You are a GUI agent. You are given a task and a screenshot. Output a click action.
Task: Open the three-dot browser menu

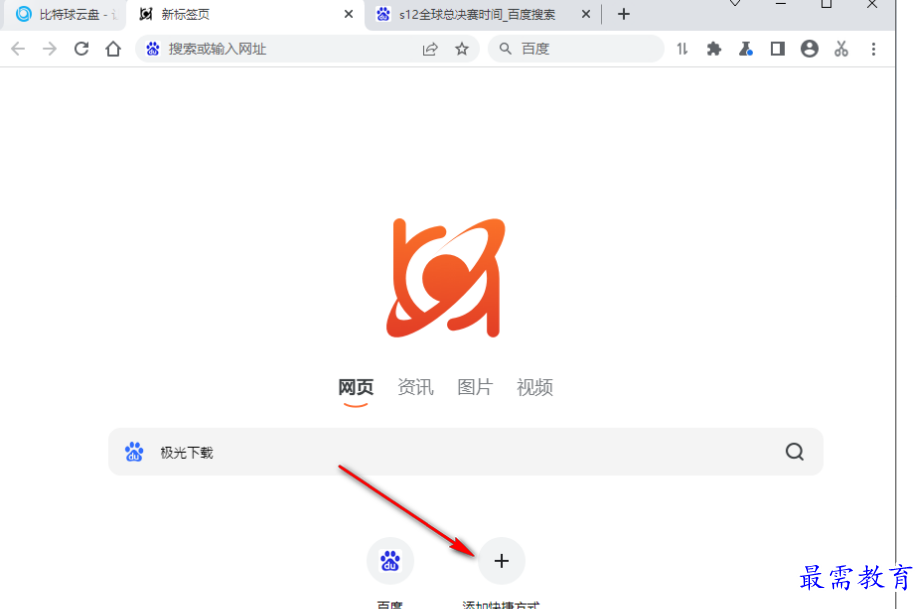click(x=873, y=49)
